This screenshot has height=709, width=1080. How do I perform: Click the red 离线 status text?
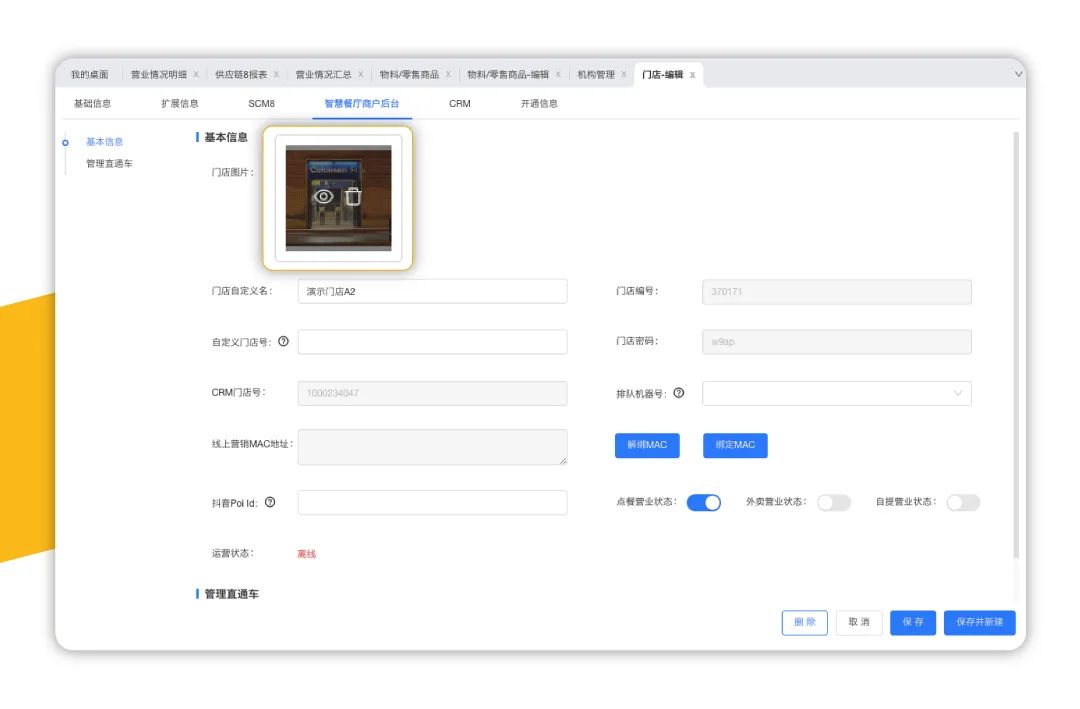pos(307,554)
